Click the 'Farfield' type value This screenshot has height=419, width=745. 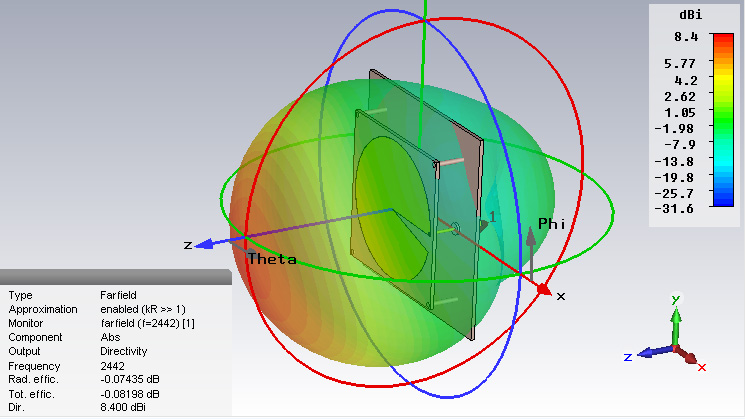point(118,295)
